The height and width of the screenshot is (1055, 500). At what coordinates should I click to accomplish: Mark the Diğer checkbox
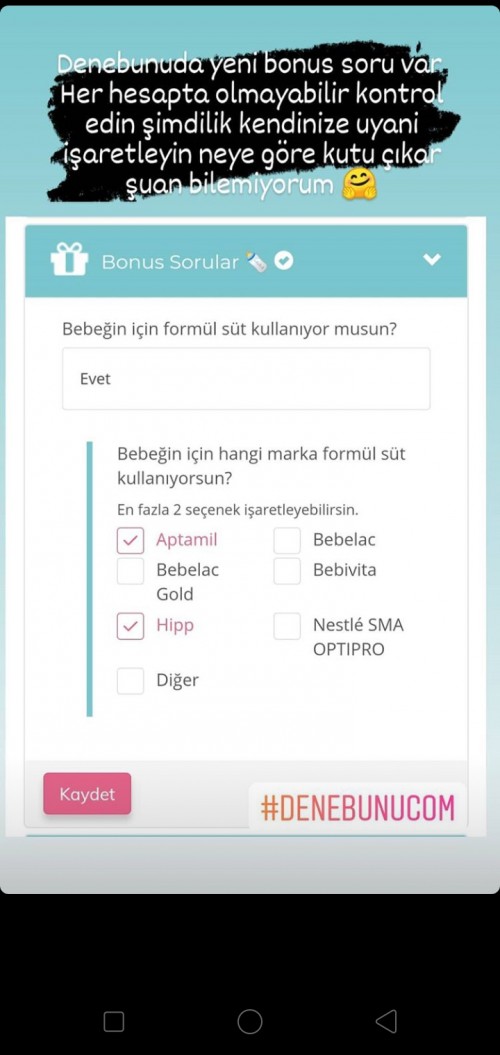coord(131,680)
